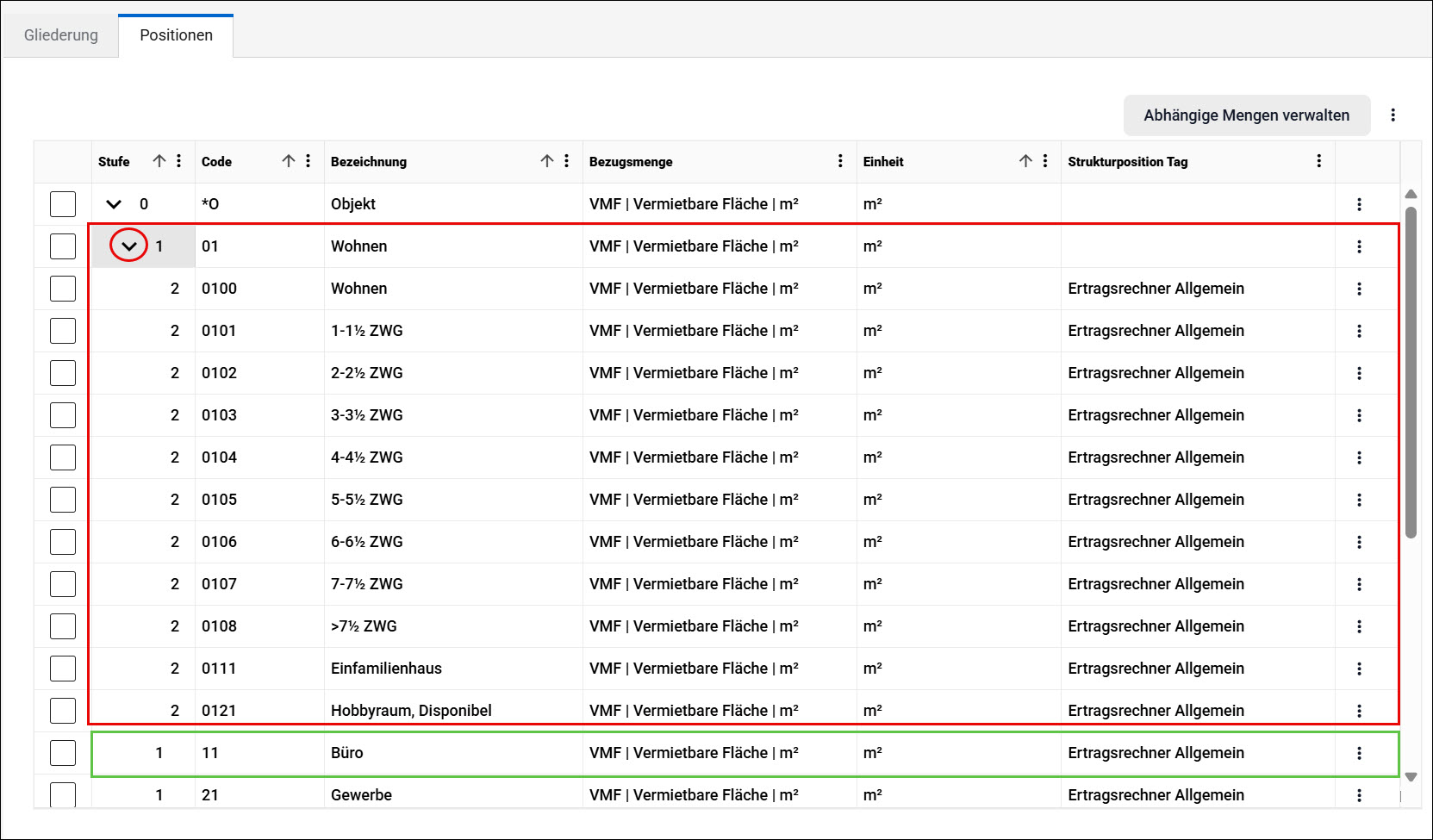The image size is (1433, 840).
Task: Click the Hobbyraum, Disponibel row name
Action: click(x=411, y=711)
